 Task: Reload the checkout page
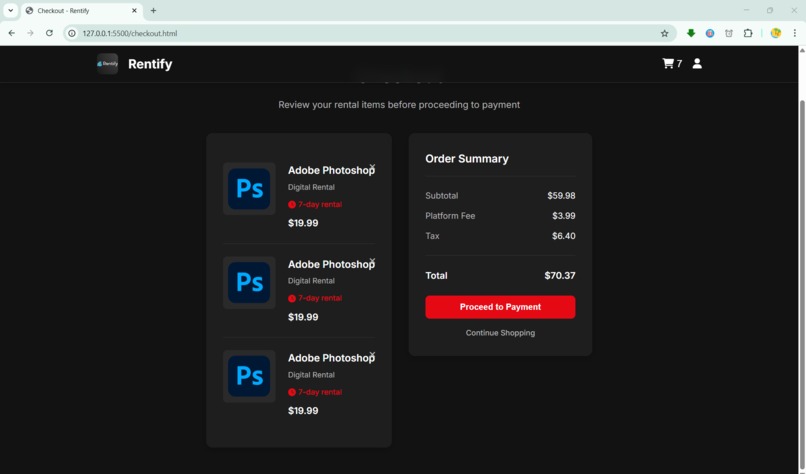[x=49, y=33]
